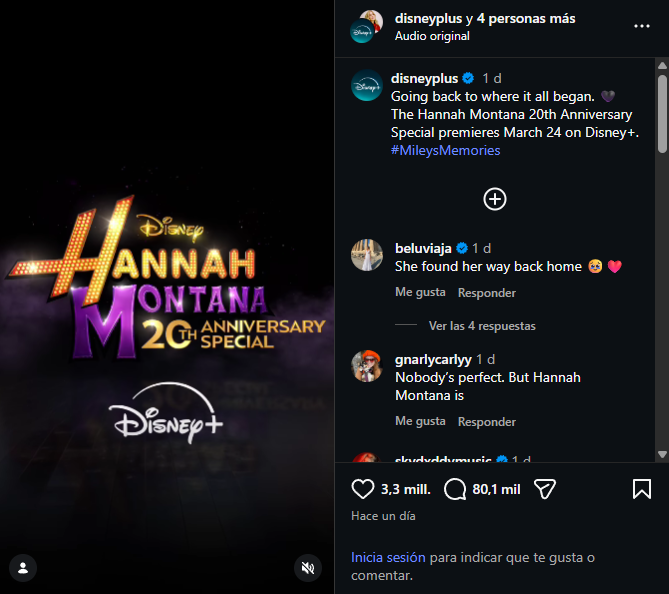Click the #MileysMemories hashtag
The width and height of the screenshot is (669, 594).
pyautogui.click(x=446, y=151)
